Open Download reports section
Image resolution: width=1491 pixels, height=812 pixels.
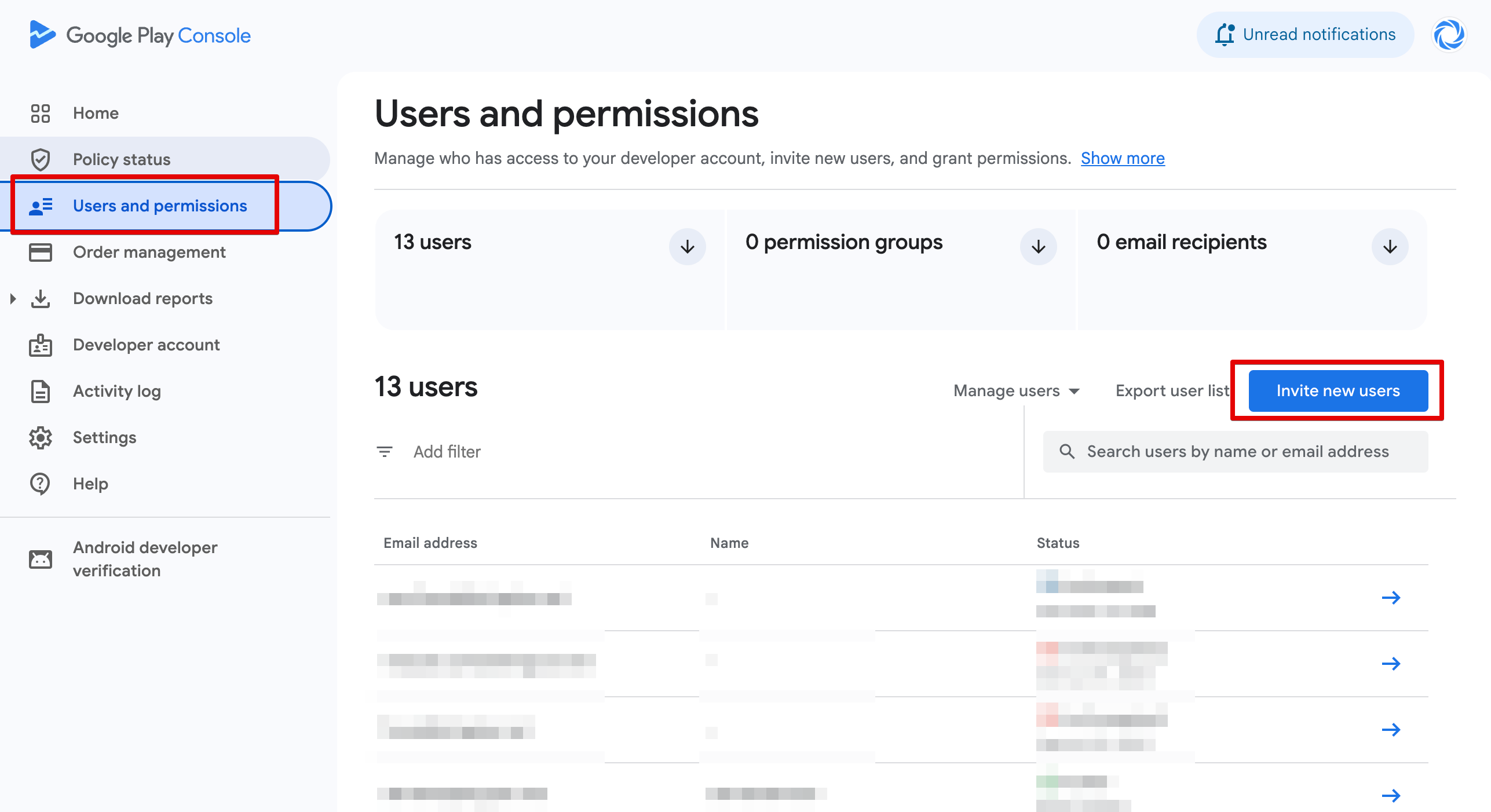coord(142,299)
